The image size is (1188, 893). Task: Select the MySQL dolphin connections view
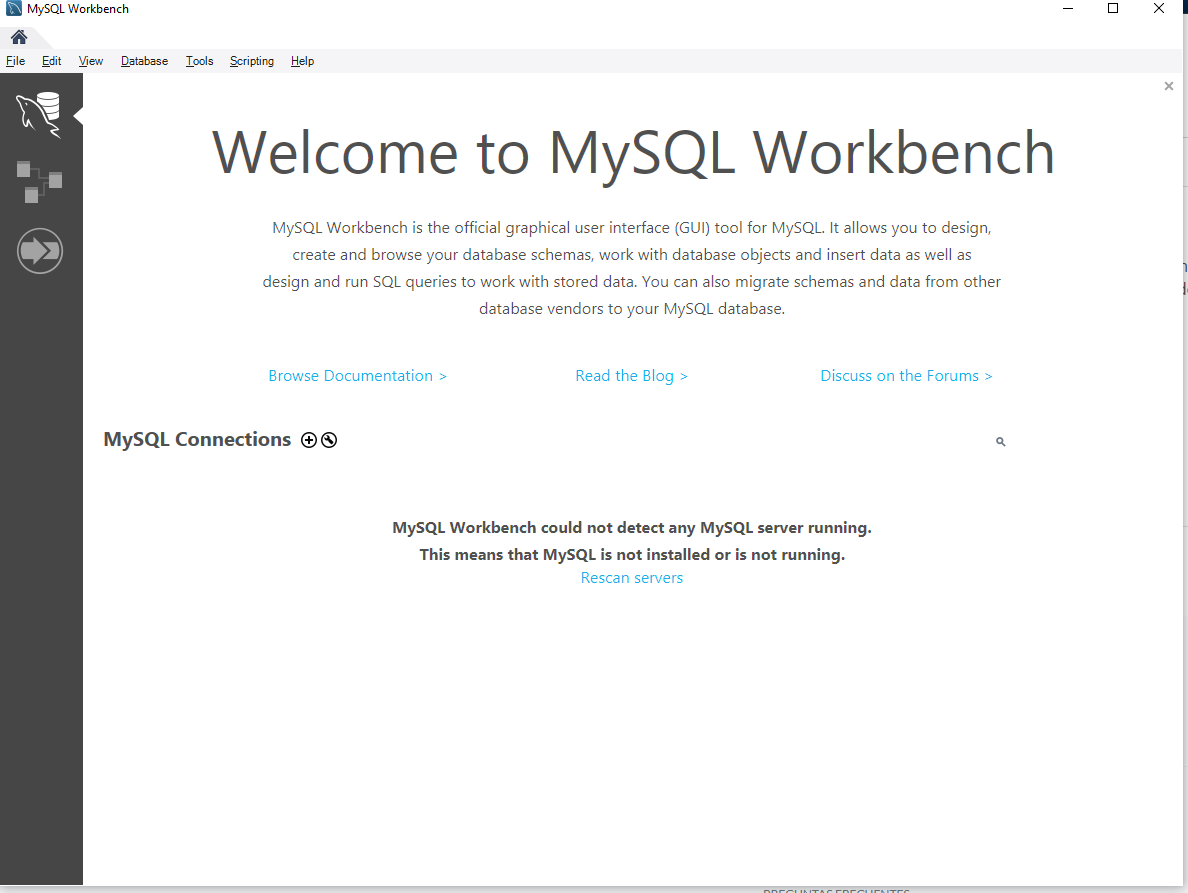pyautogui.click(x=39, y=114)
